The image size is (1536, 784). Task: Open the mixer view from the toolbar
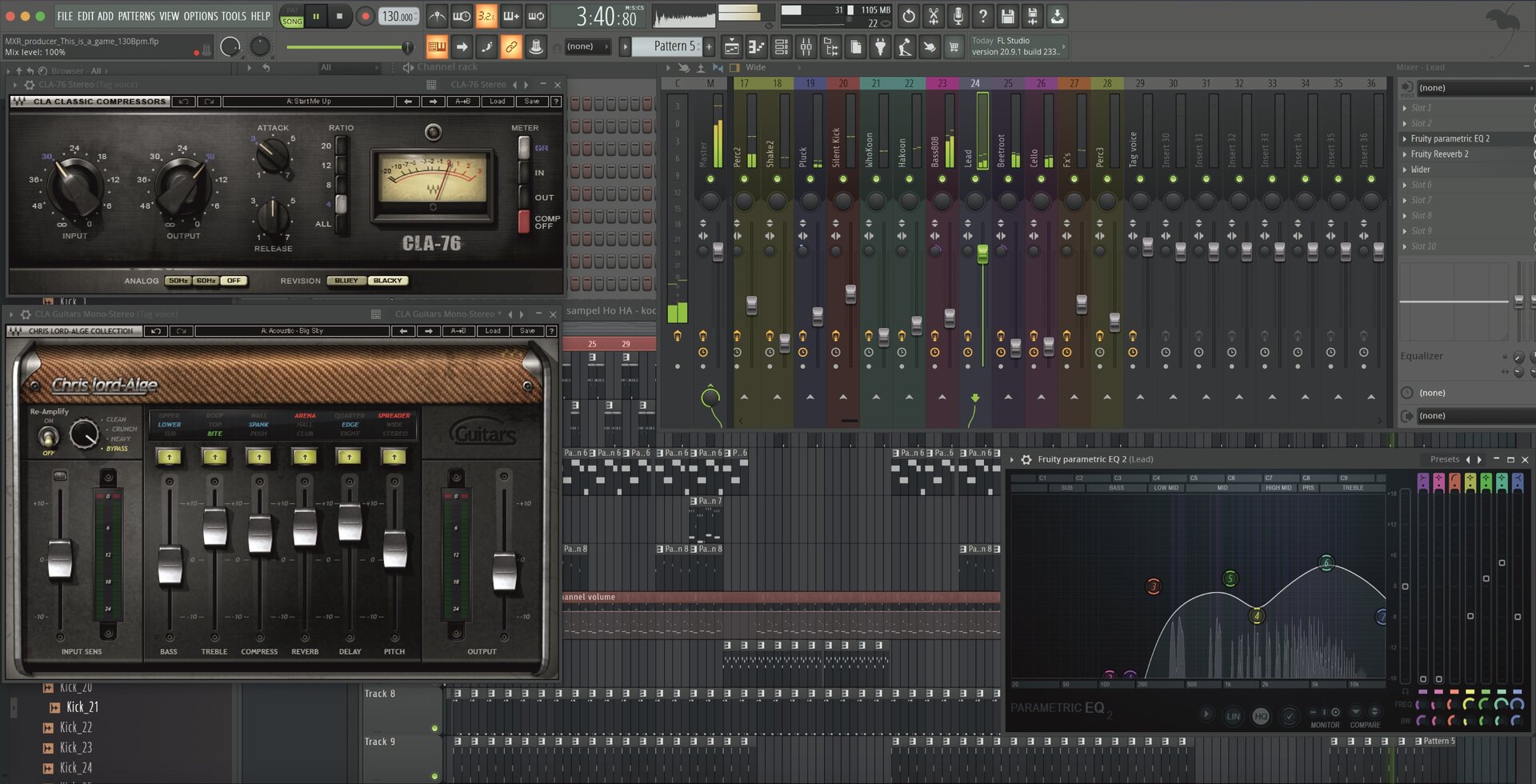pyautogui.click(x=806, y=47)
